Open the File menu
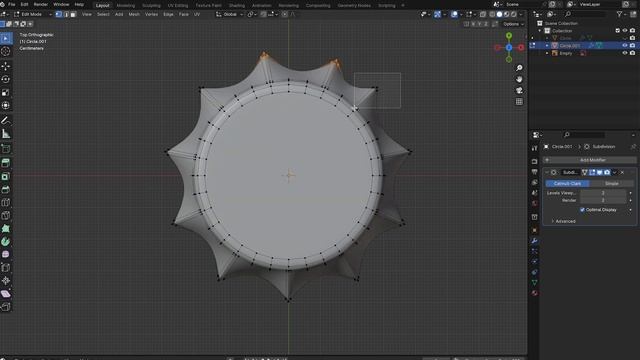Screen dimensions: 640x360 11,4
